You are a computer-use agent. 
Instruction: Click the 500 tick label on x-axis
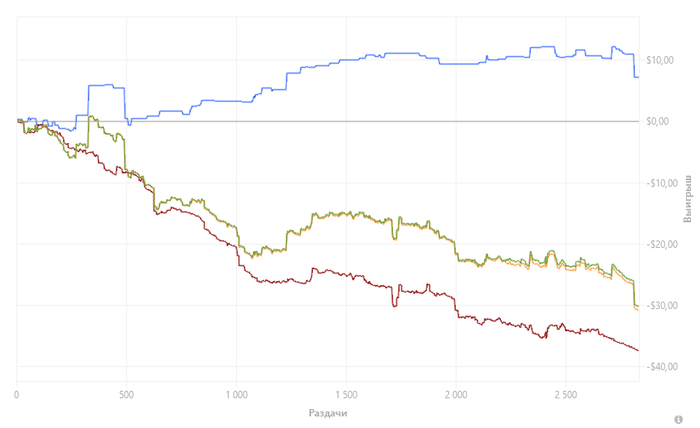click(x=125, y=394)
